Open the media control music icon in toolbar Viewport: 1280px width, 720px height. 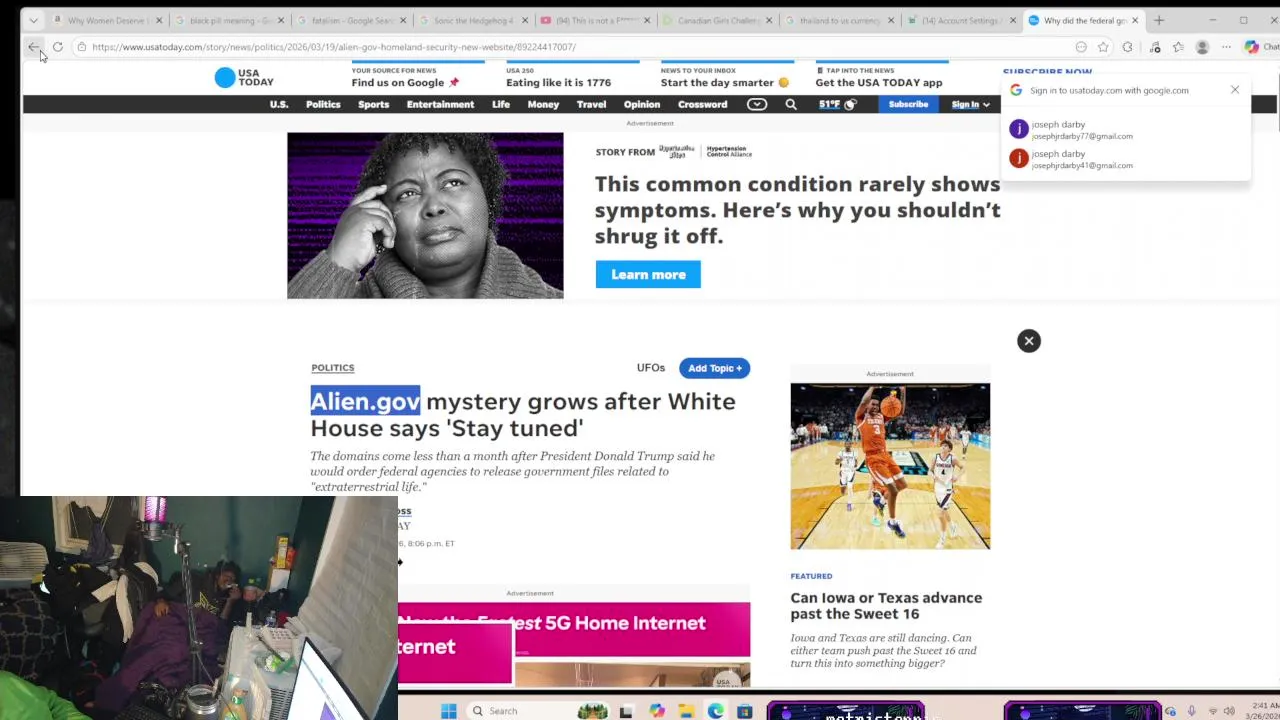pos(1155,47)
